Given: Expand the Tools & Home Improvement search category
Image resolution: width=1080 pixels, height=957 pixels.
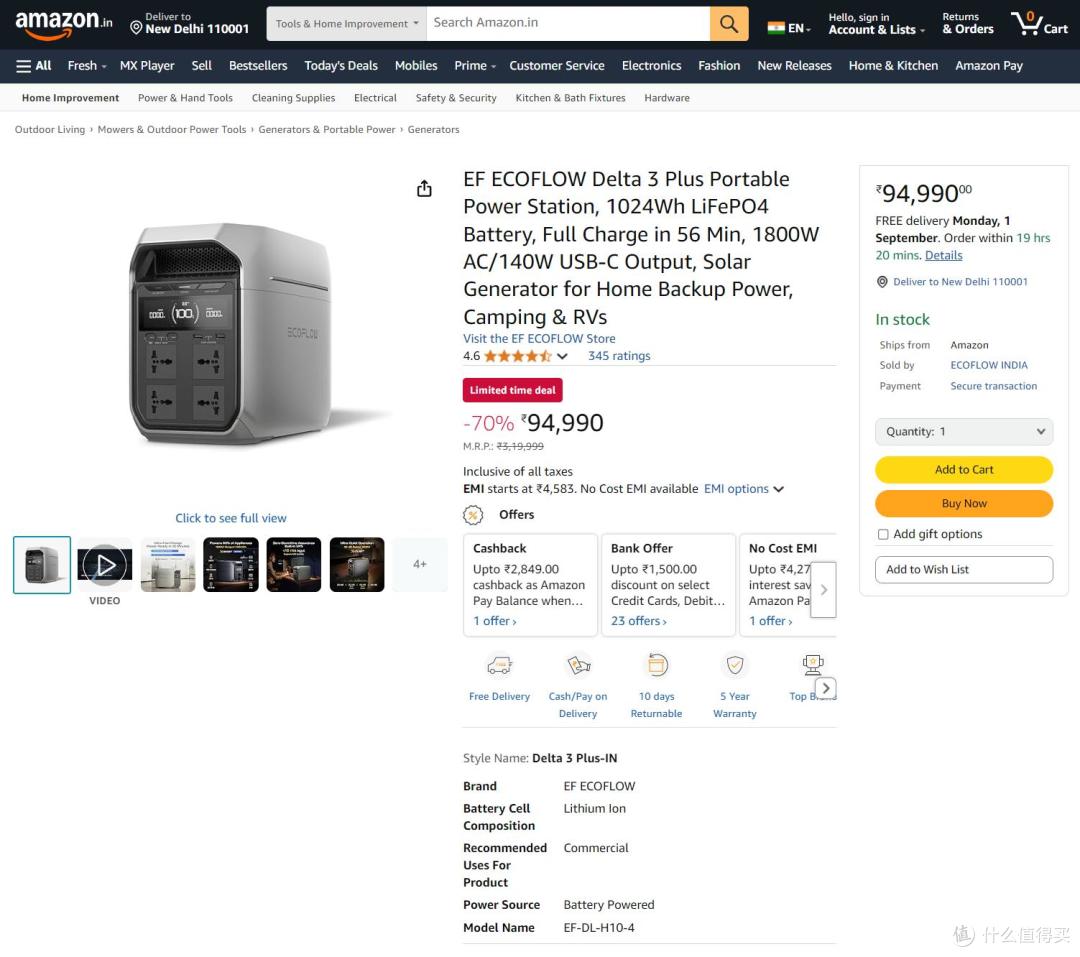Looking at the screenshot, I should (347, 23).
